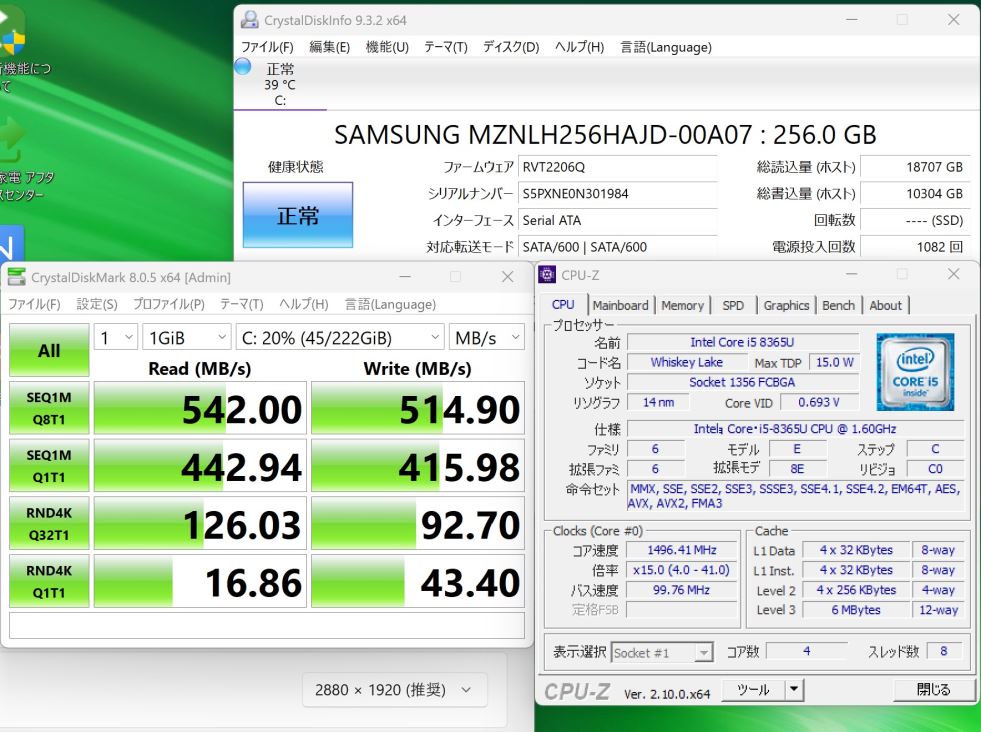Switch to the Graphics tab

click(786, 305)
